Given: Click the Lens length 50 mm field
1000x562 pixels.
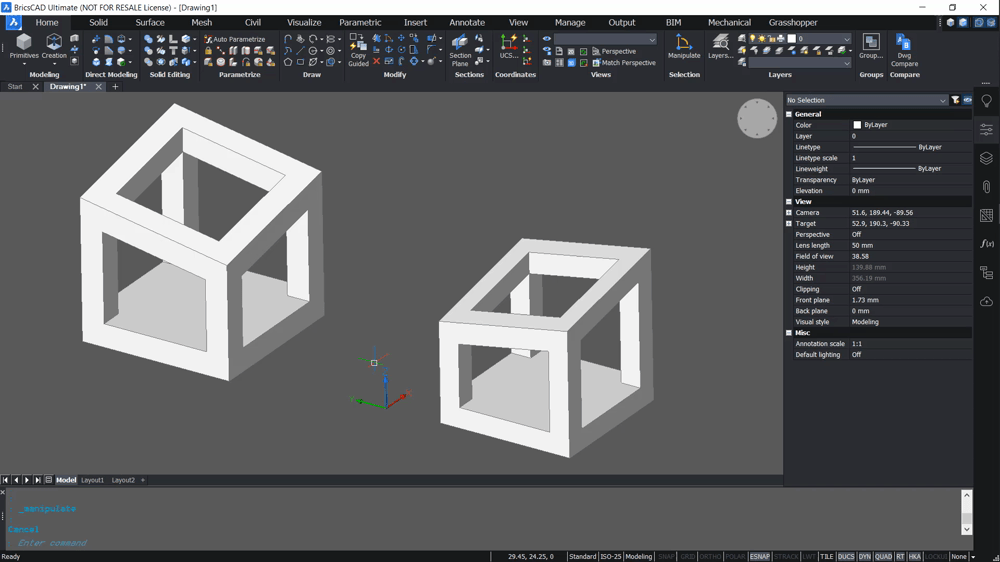Looking at the screenshot, I should click(x=911, y=246).
